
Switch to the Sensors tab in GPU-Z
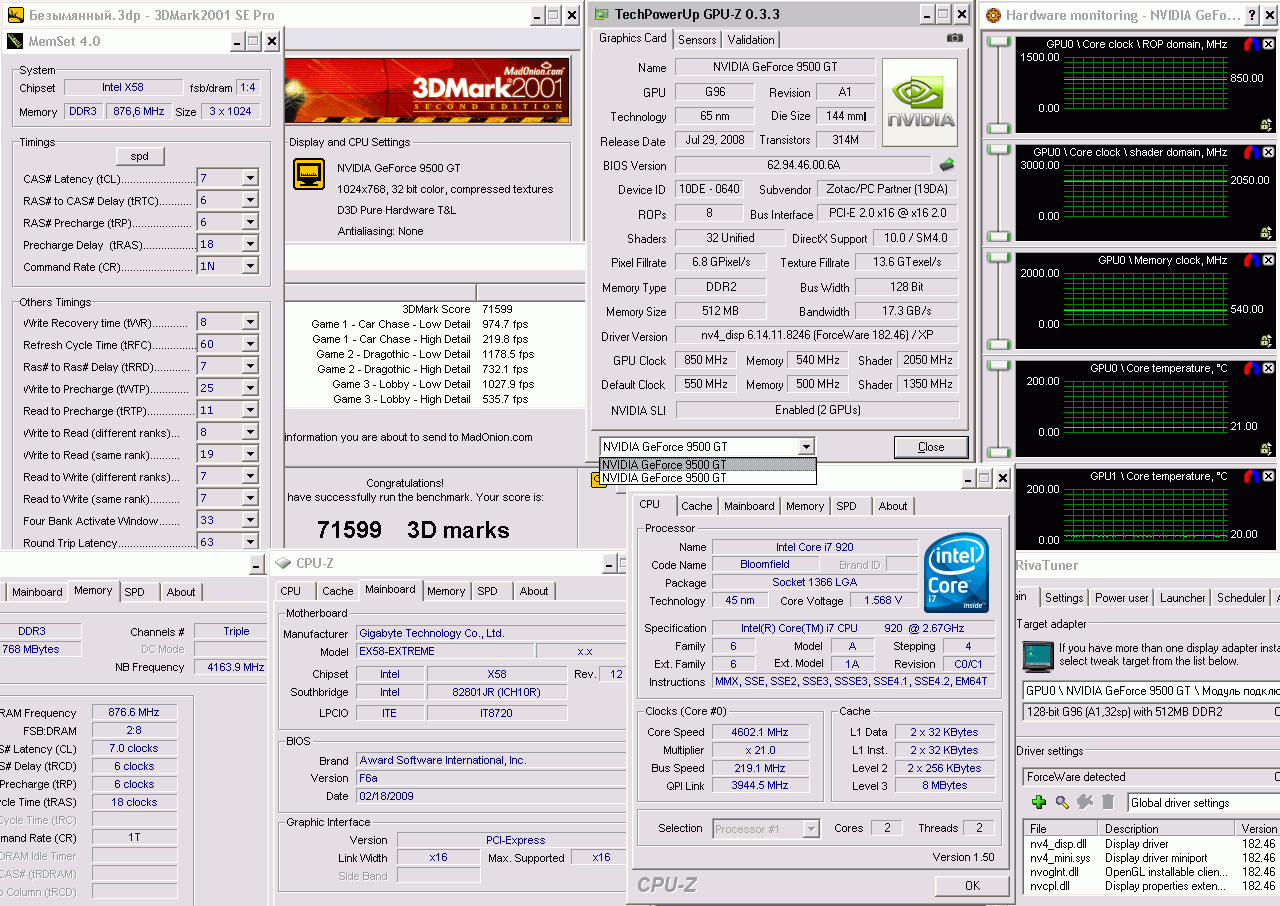(x=697, y=40)
